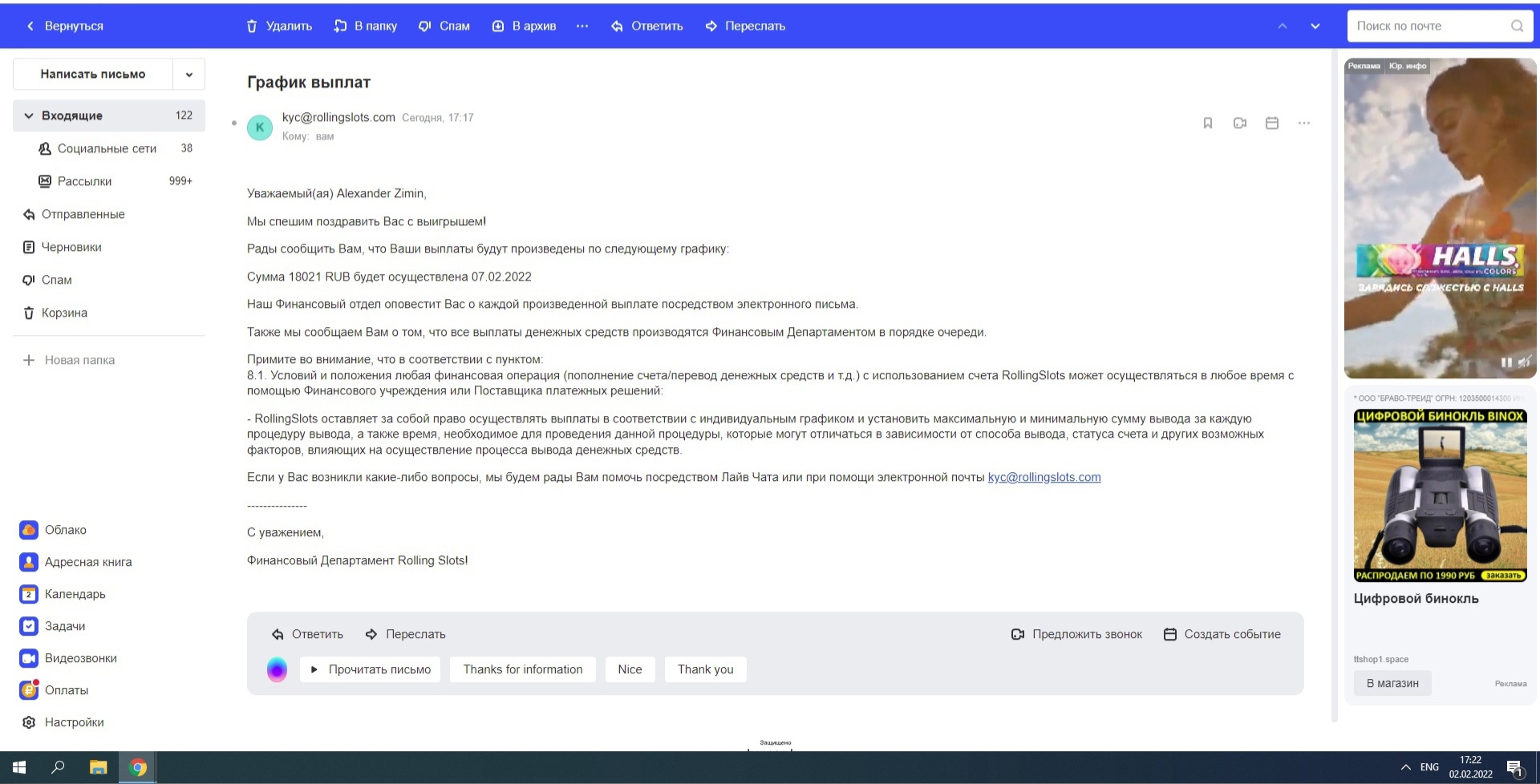Viewport: 1540px width, 784px height.
Task: Focus the Поиск по почте search field
Action: (1428, 26)
